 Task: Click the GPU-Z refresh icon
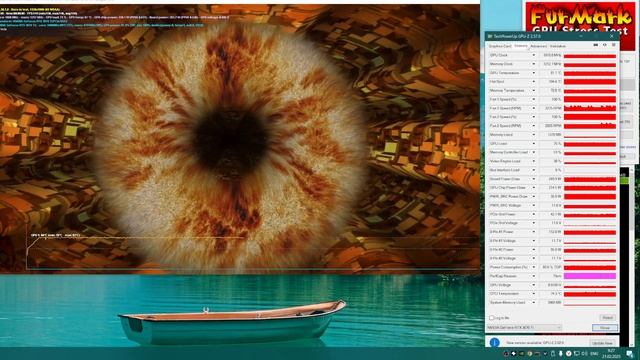point(604,45)
